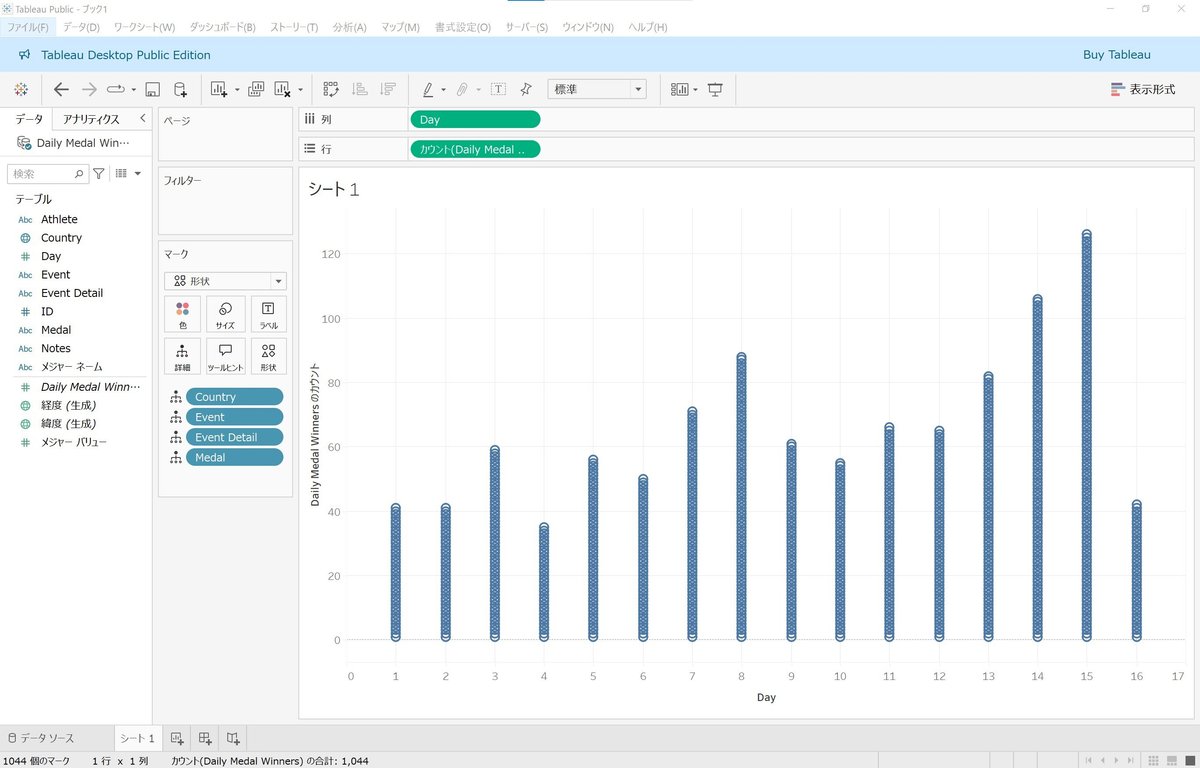Select the Event Detail field in table list

[72, 293]
